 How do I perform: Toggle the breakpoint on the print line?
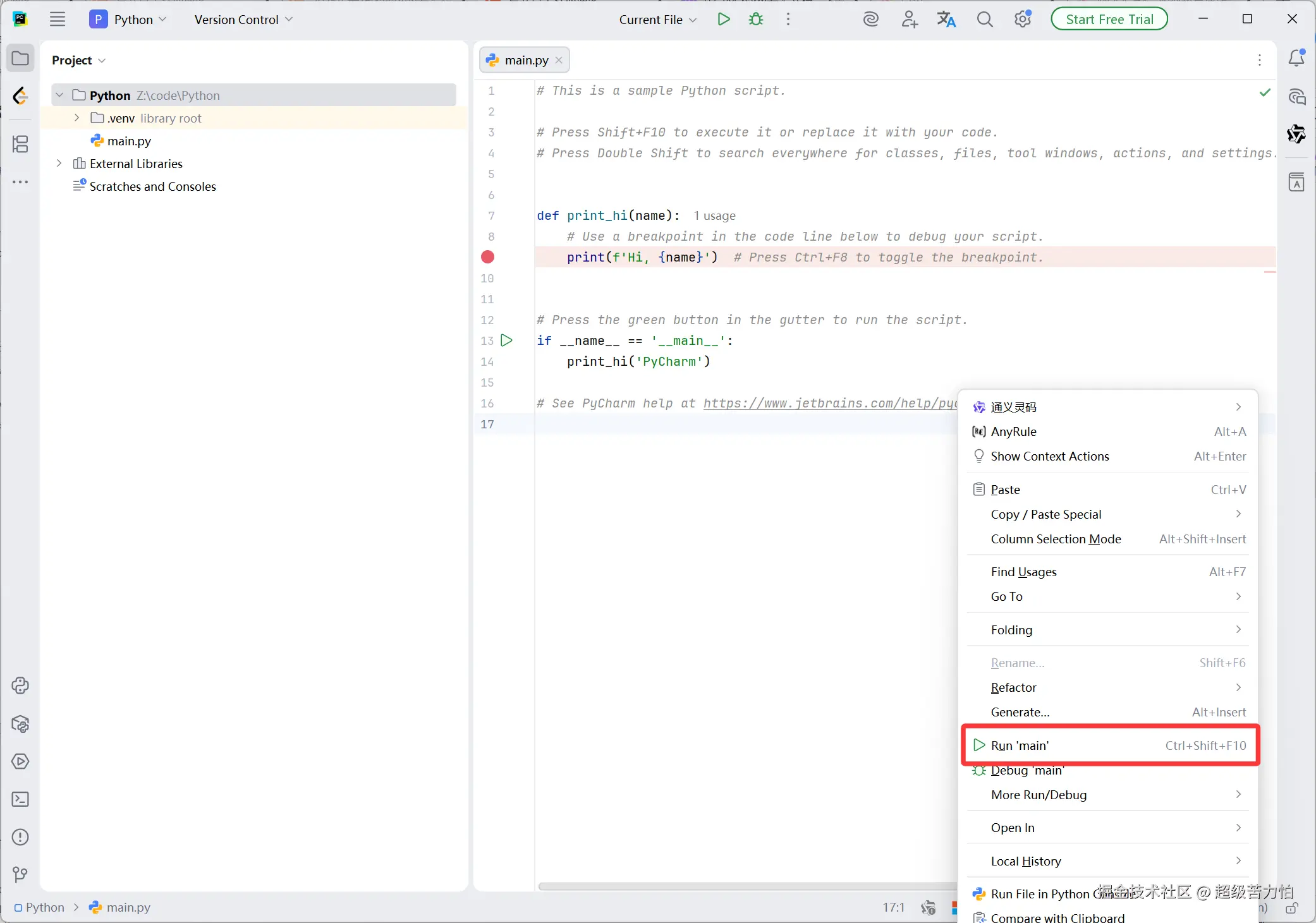pyautogui.click(x=487, y=257)
